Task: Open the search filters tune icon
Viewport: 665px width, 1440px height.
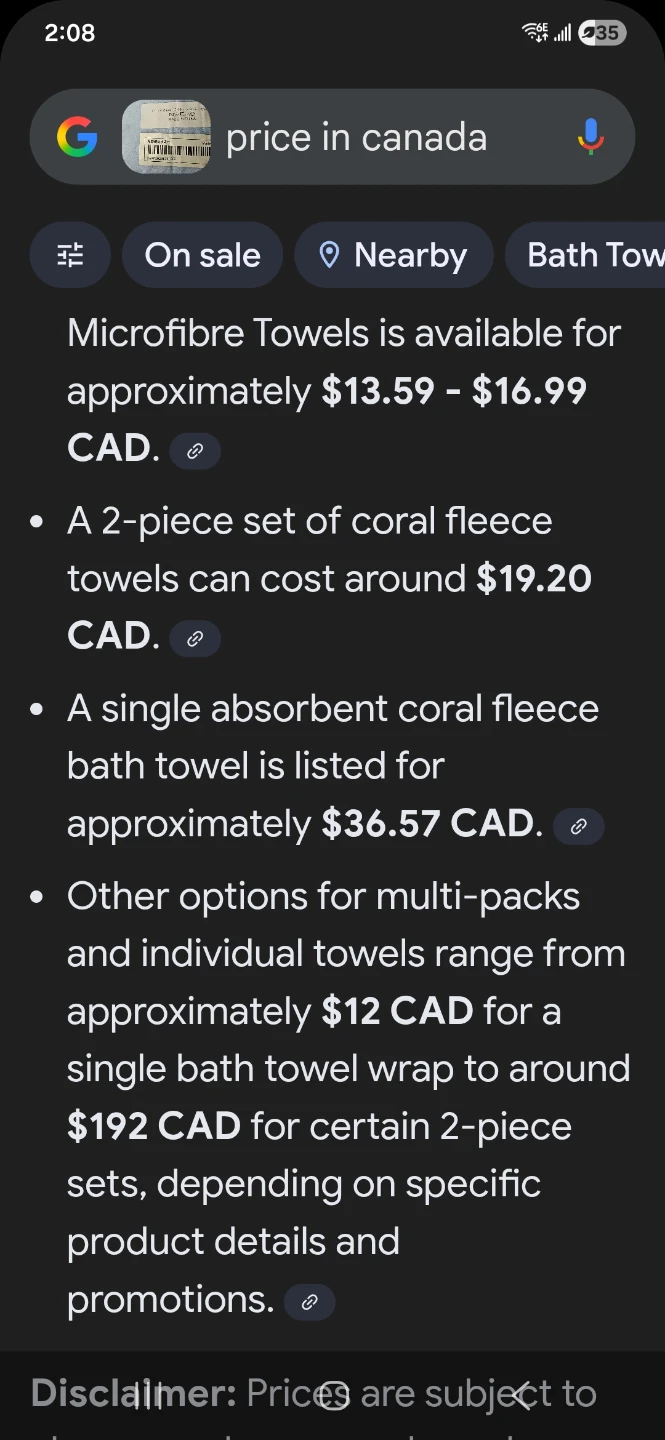Action: pos(70,255)
